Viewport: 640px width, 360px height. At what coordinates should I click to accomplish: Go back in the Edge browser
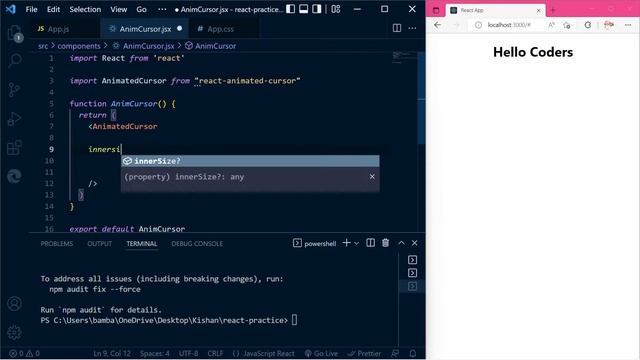(438, 25)
